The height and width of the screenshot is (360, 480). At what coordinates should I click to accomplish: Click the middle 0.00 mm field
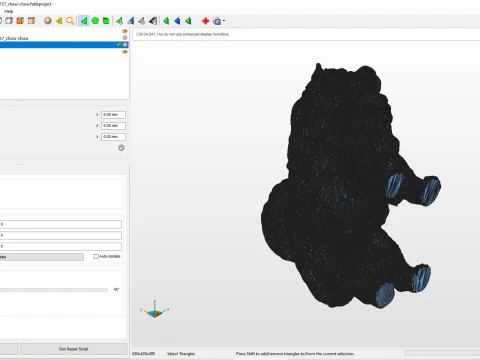pyautogui.click(x=113, y=126)
